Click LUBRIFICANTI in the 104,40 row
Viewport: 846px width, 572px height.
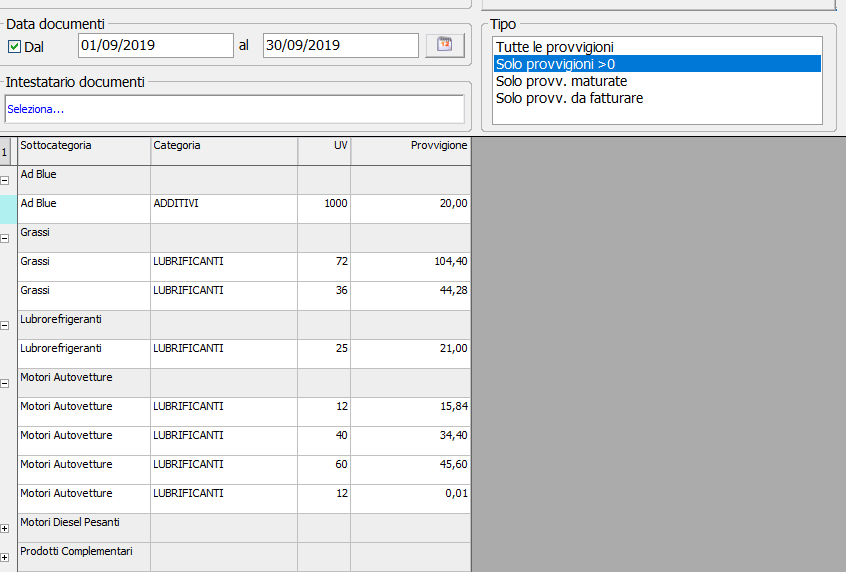point(188,261)
